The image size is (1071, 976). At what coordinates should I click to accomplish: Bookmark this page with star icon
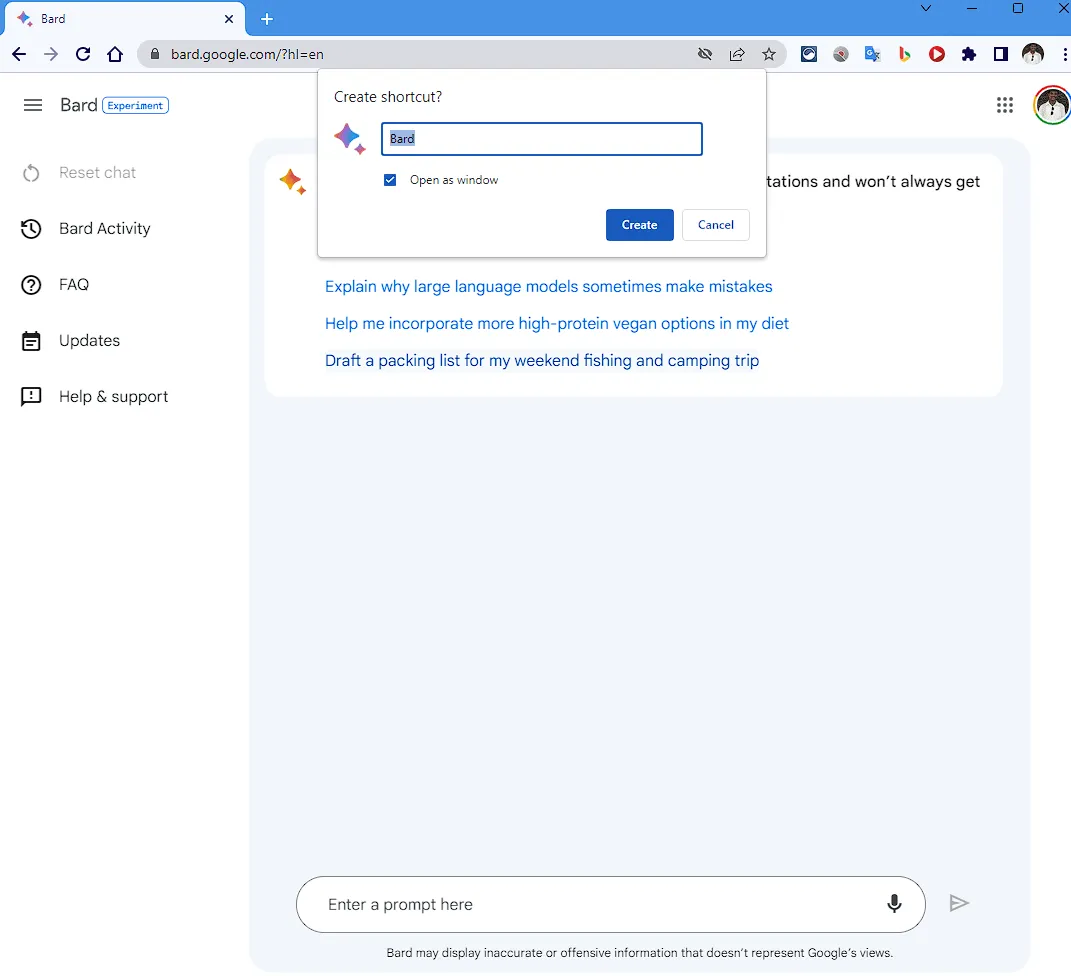[x=768, y=54]
